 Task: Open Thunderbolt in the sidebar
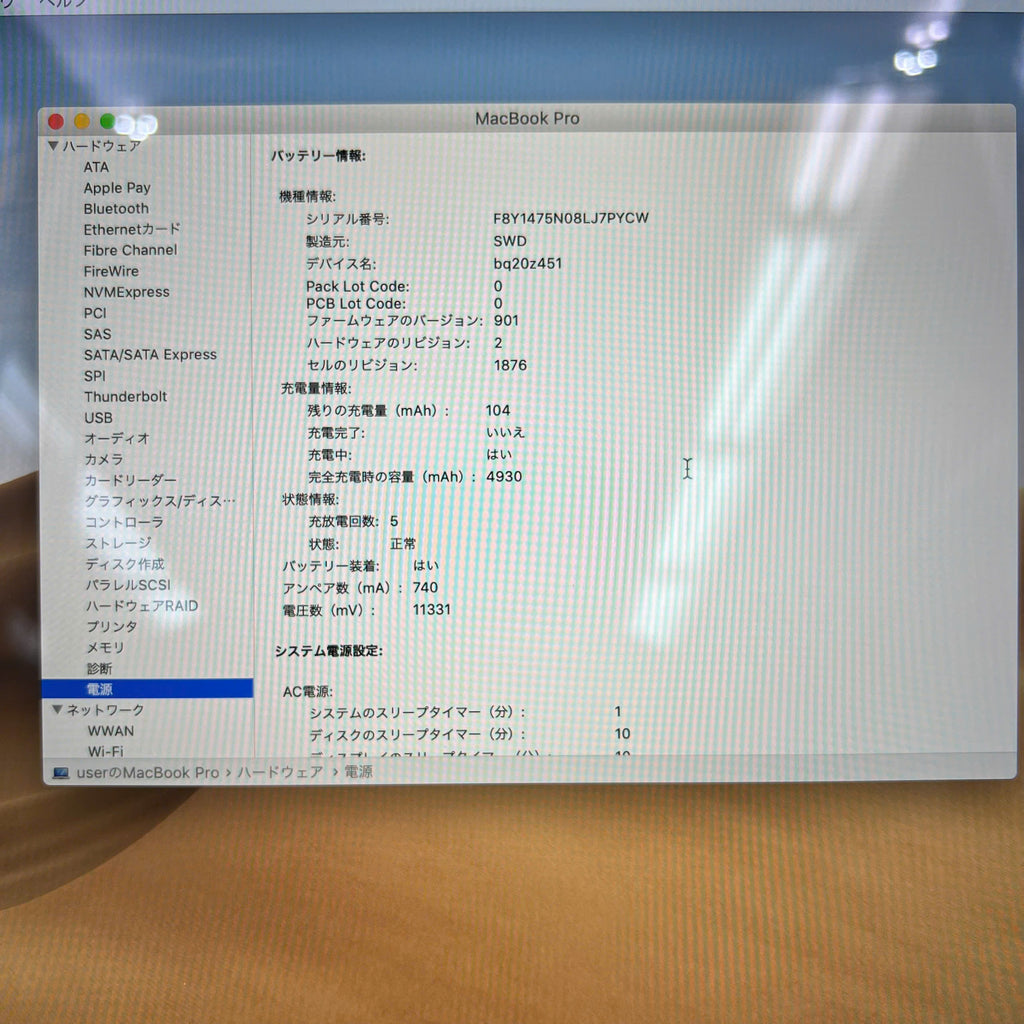[x=125, y=396]
